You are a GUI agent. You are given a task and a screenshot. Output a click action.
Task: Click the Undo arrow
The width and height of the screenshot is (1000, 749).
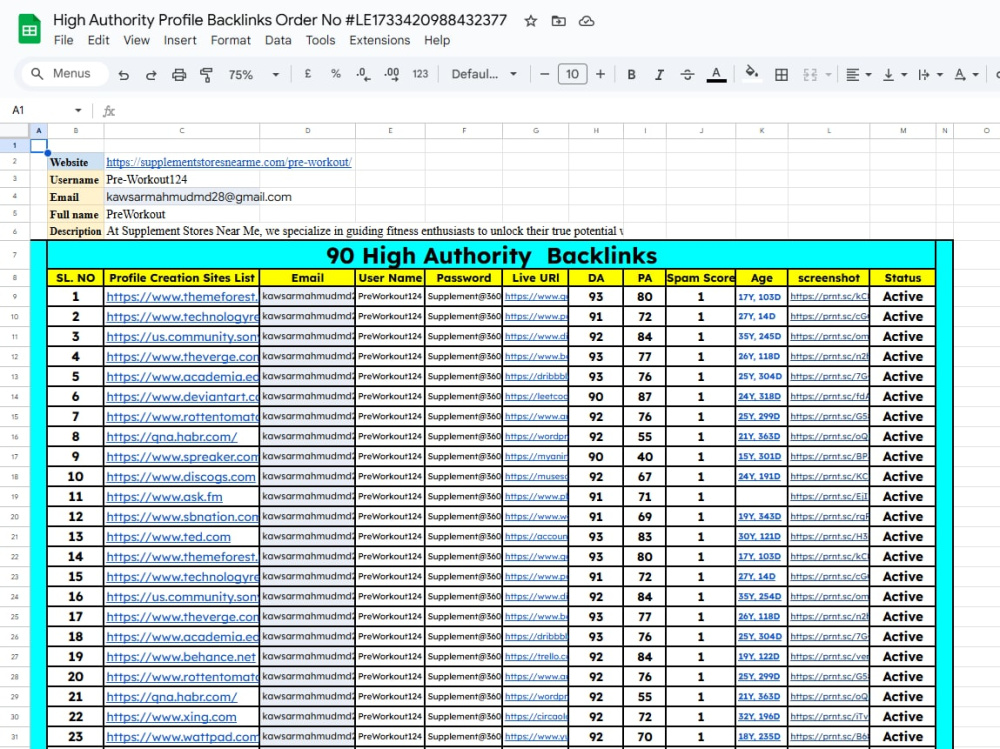tap(124, 75)
